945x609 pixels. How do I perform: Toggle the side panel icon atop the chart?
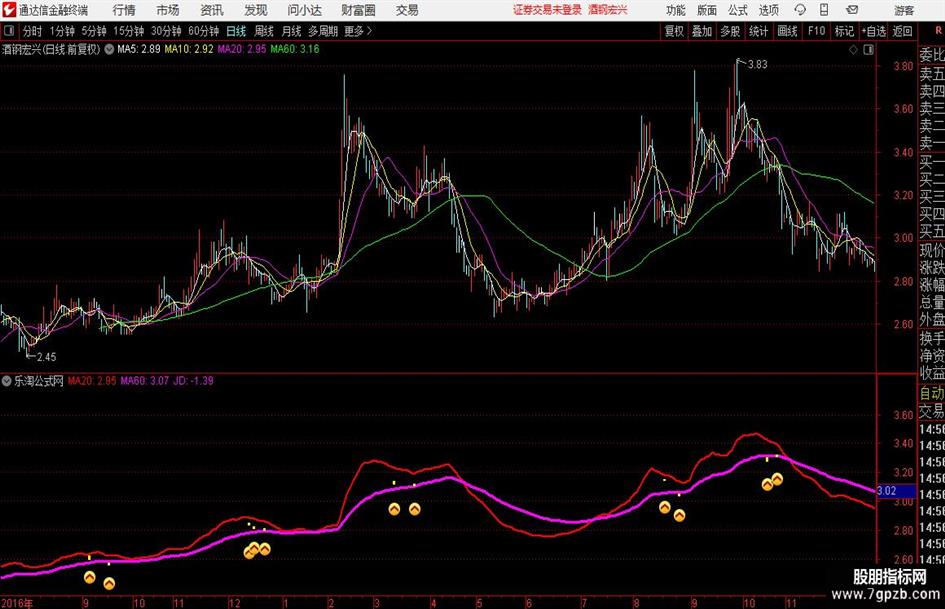pyautogui.click(x=868, y=50)
